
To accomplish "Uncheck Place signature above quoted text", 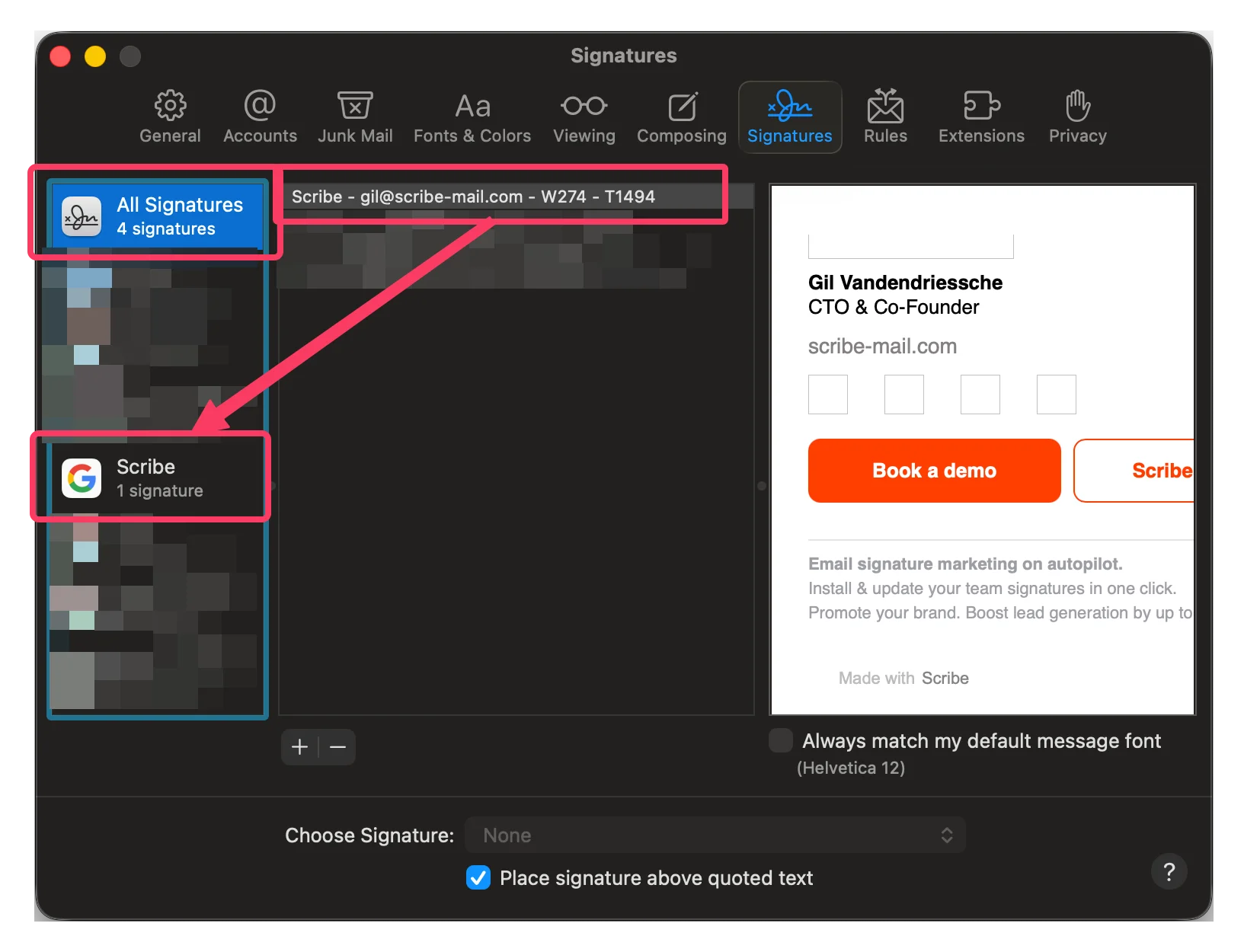I will 478,877.
